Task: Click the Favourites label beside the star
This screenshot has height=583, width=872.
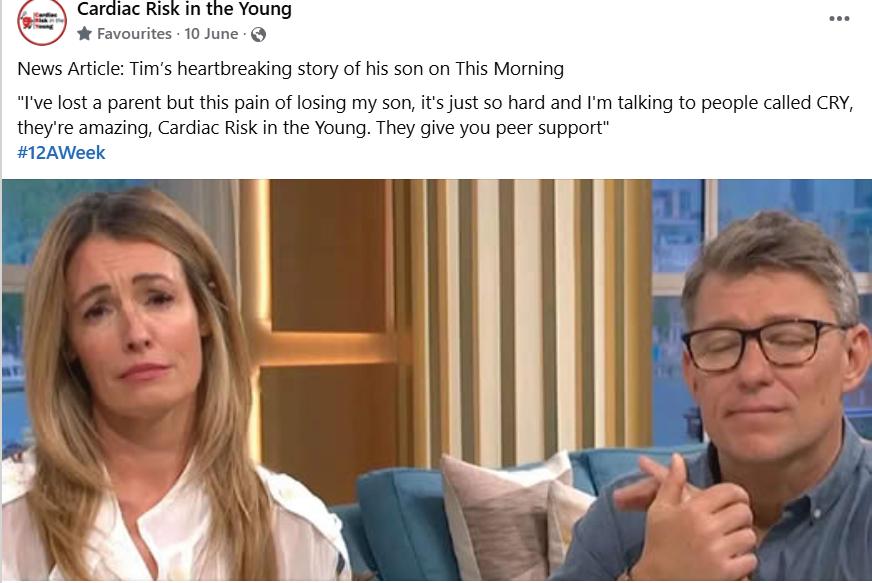Action: [x=134, y=34]
